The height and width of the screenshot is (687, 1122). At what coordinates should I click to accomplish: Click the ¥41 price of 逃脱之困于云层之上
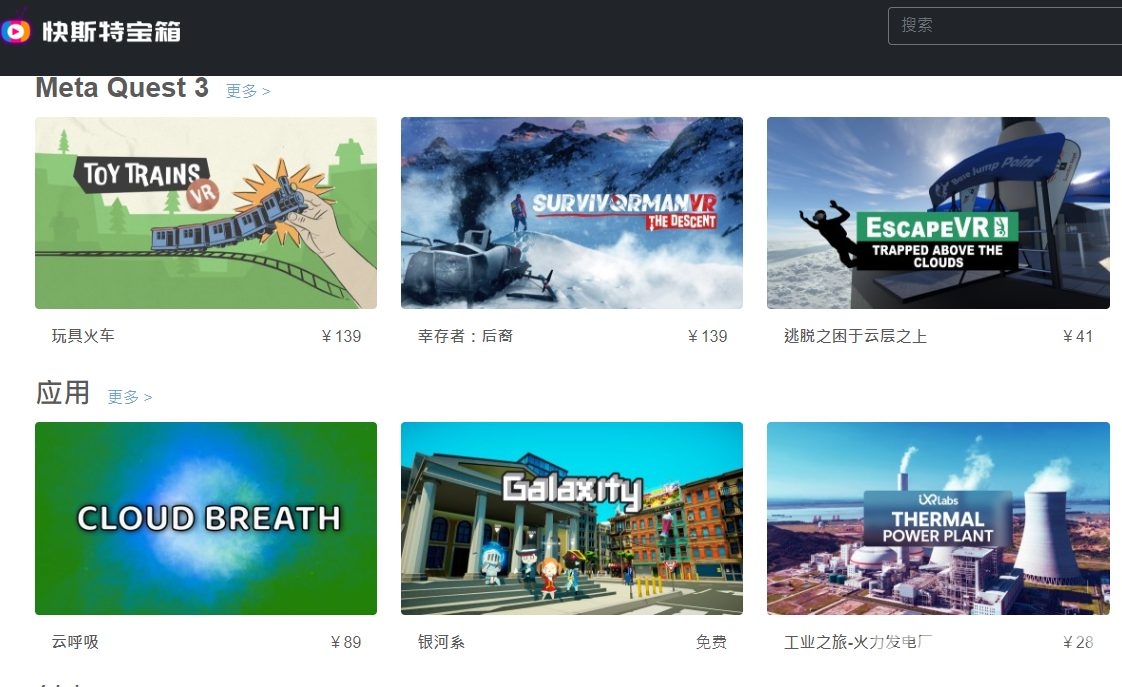1078,336
